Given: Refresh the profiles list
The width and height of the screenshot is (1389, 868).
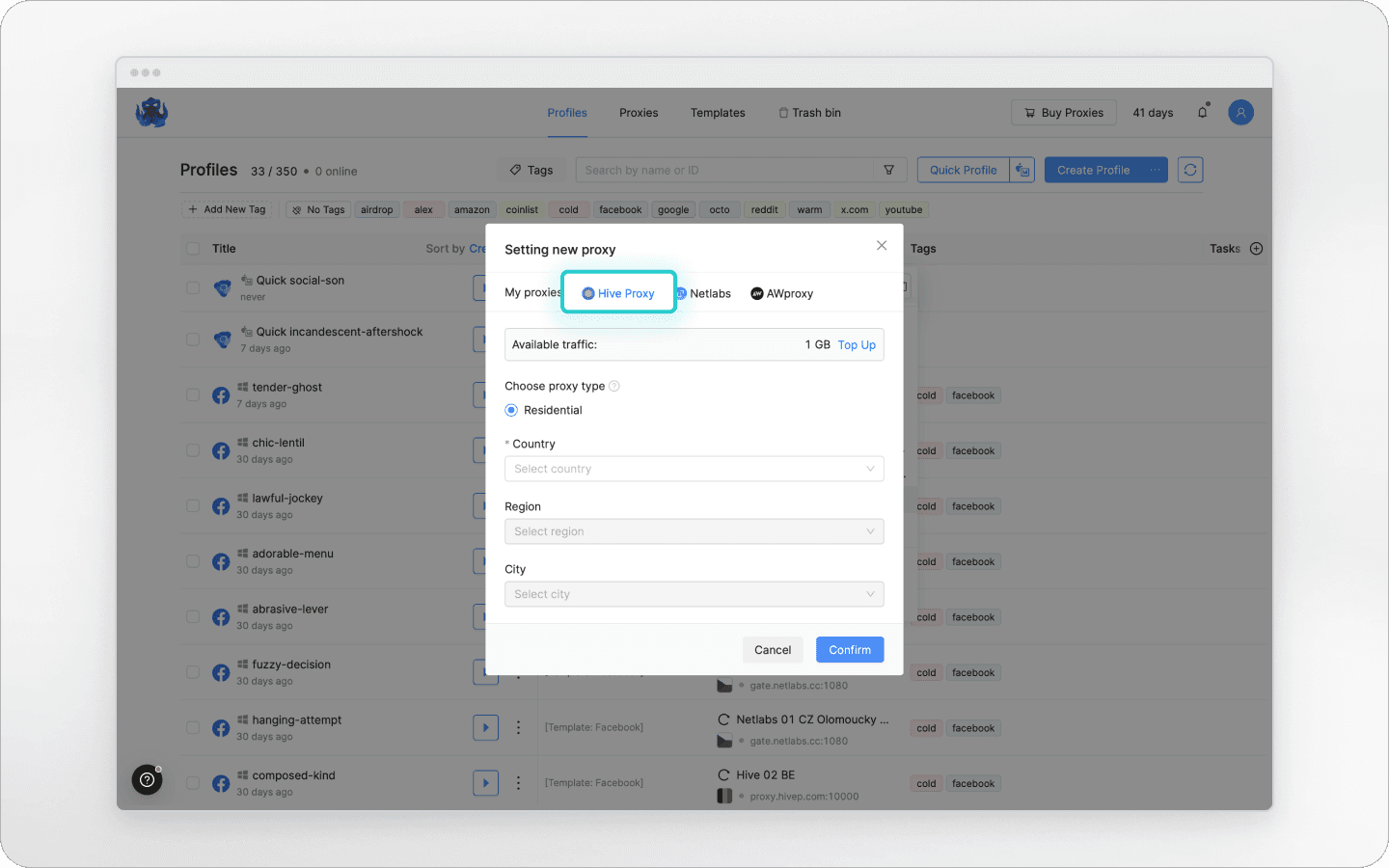Looking at the screenshot, I should 1190,170.
